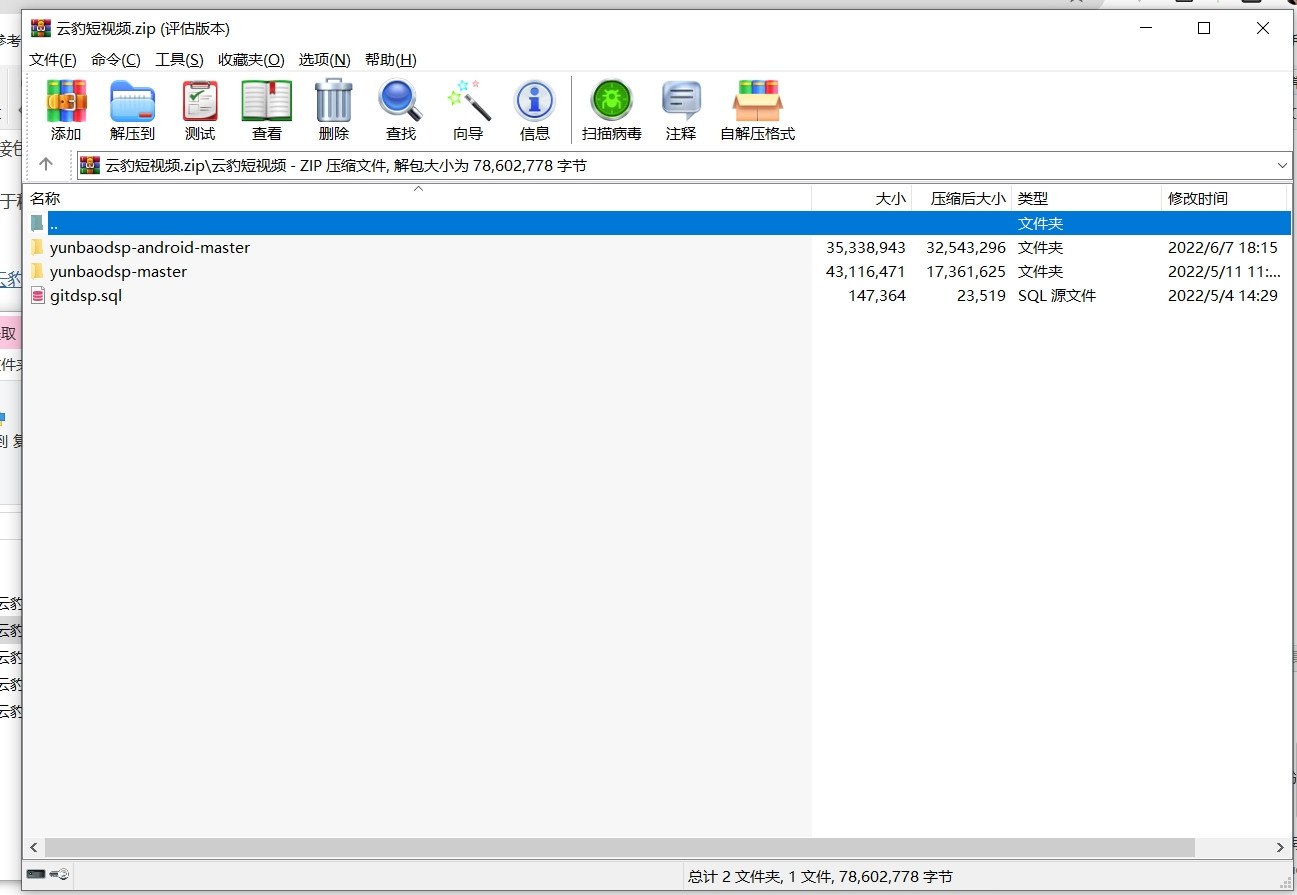This screenshot has height=895, width=1297.
Task: Select the yunbaodsp-android-master folder
Action: [x=149, y=248]
